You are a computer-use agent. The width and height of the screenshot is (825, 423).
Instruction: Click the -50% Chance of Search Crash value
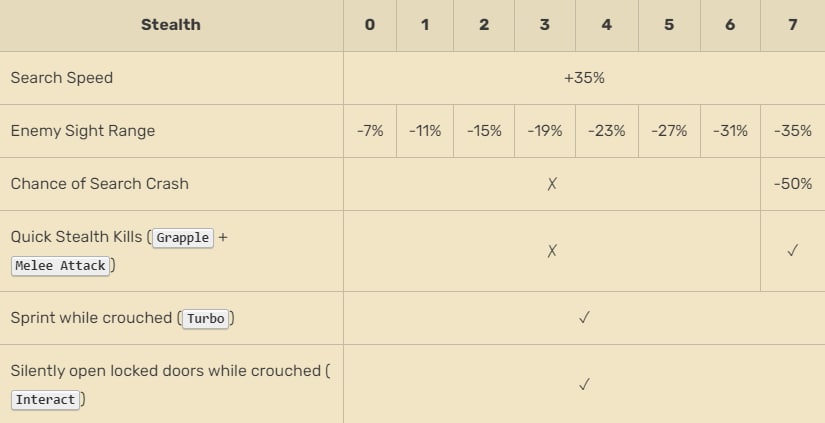[792, 184]
